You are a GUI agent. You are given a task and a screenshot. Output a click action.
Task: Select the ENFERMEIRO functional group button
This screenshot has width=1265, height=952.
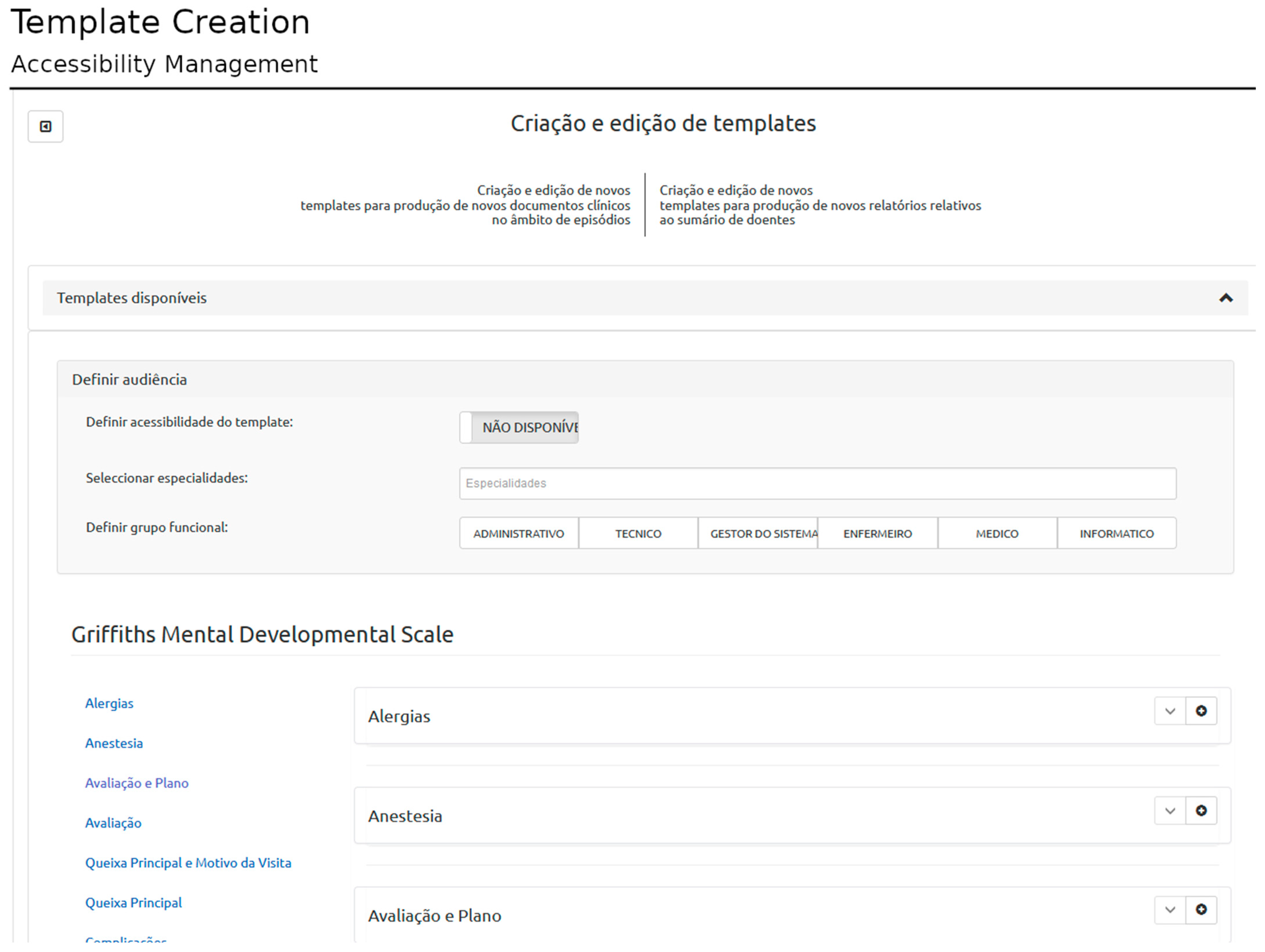point(877,534)
